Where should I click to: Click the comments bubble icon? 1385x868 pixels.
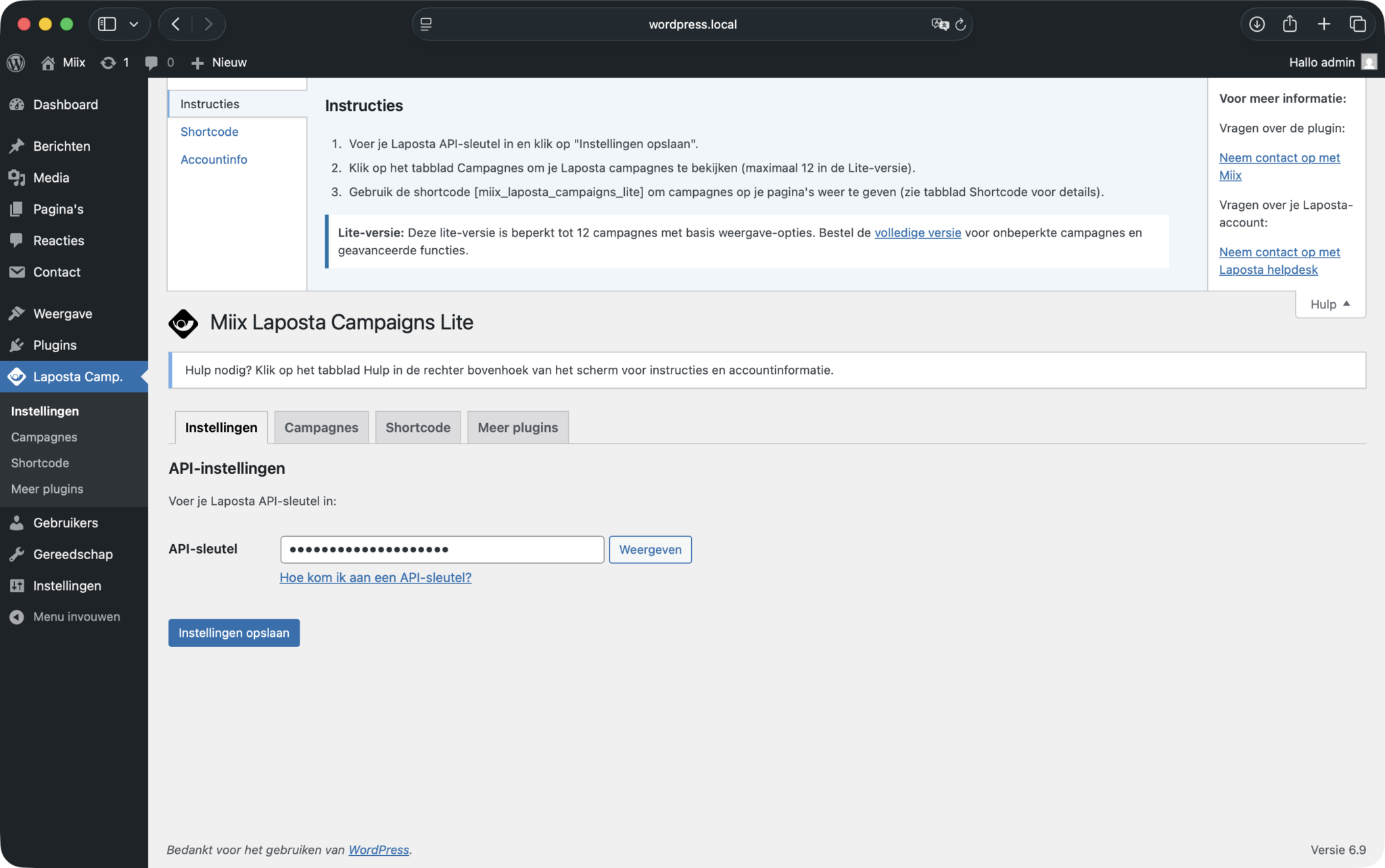[151, 62]
